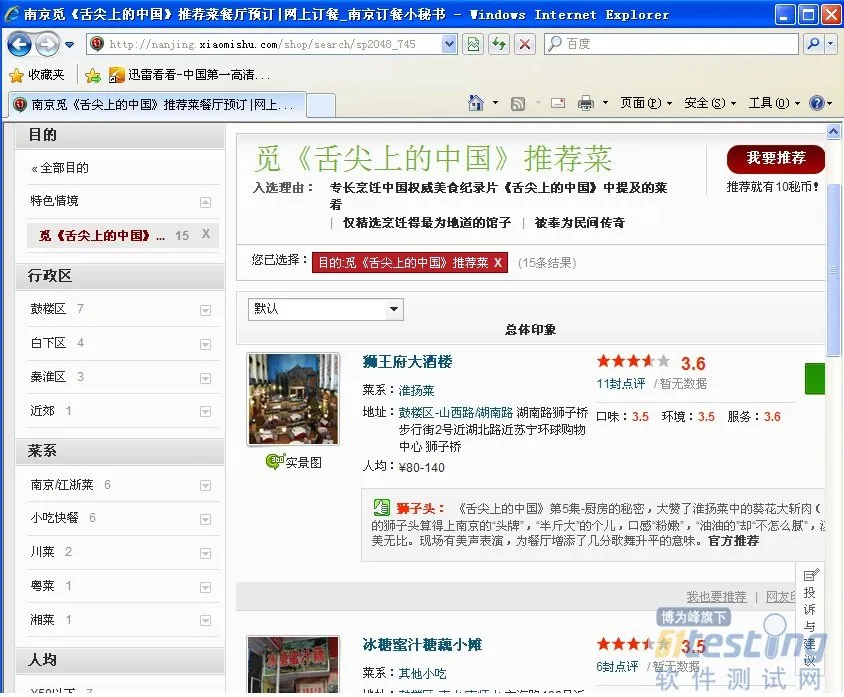844x697 pixels.
Task: Click the 鼓楼区-山西路/湖南路 address link
Action: point(455,413)
